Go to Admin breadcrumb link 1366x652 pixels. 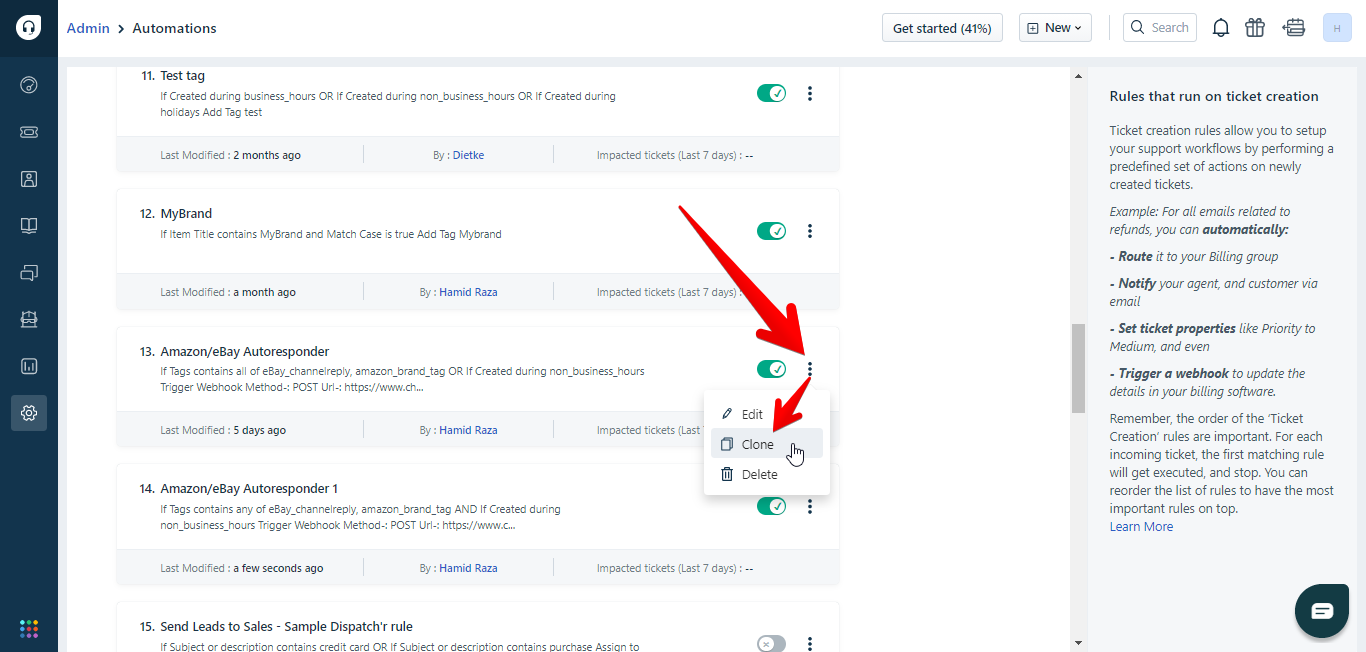[x=88, y=28]
